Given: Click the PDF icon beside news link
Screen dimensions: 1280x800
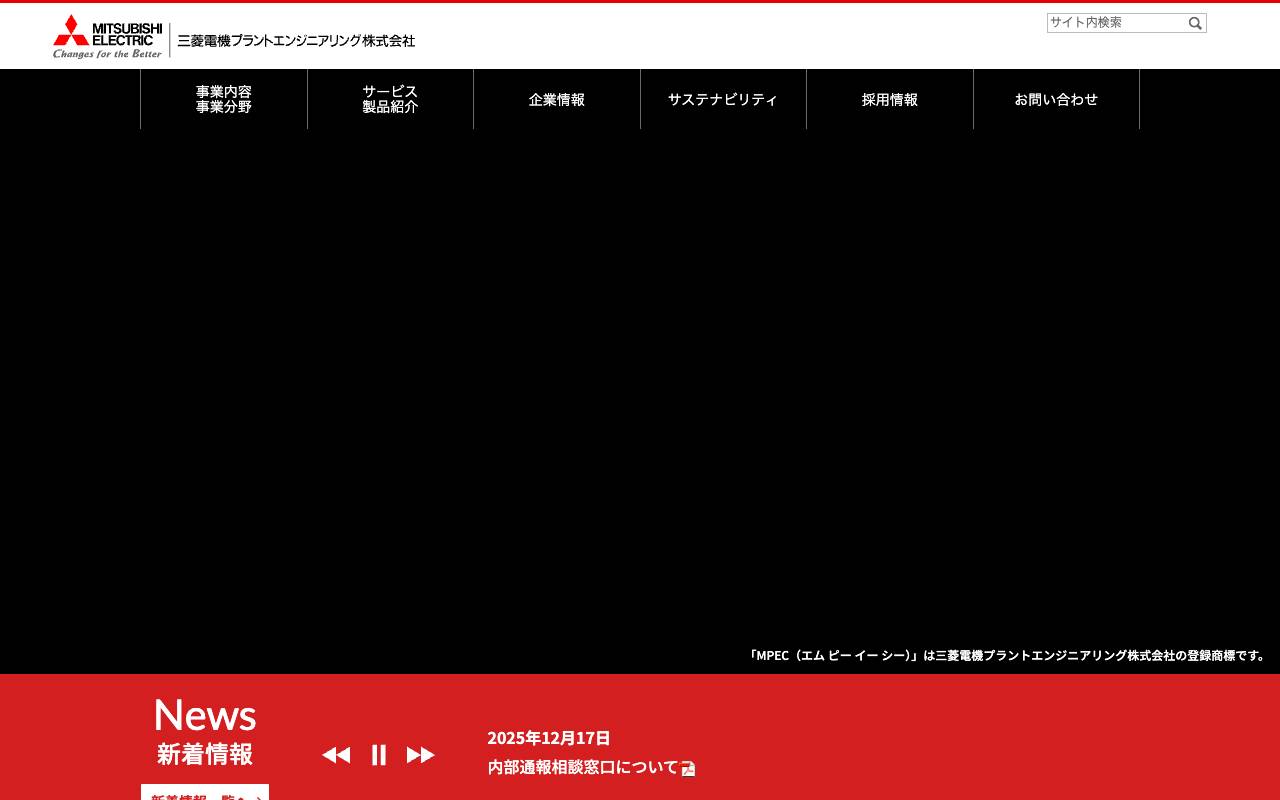Looking at the screenshot, I should click(x=688, y=769).
